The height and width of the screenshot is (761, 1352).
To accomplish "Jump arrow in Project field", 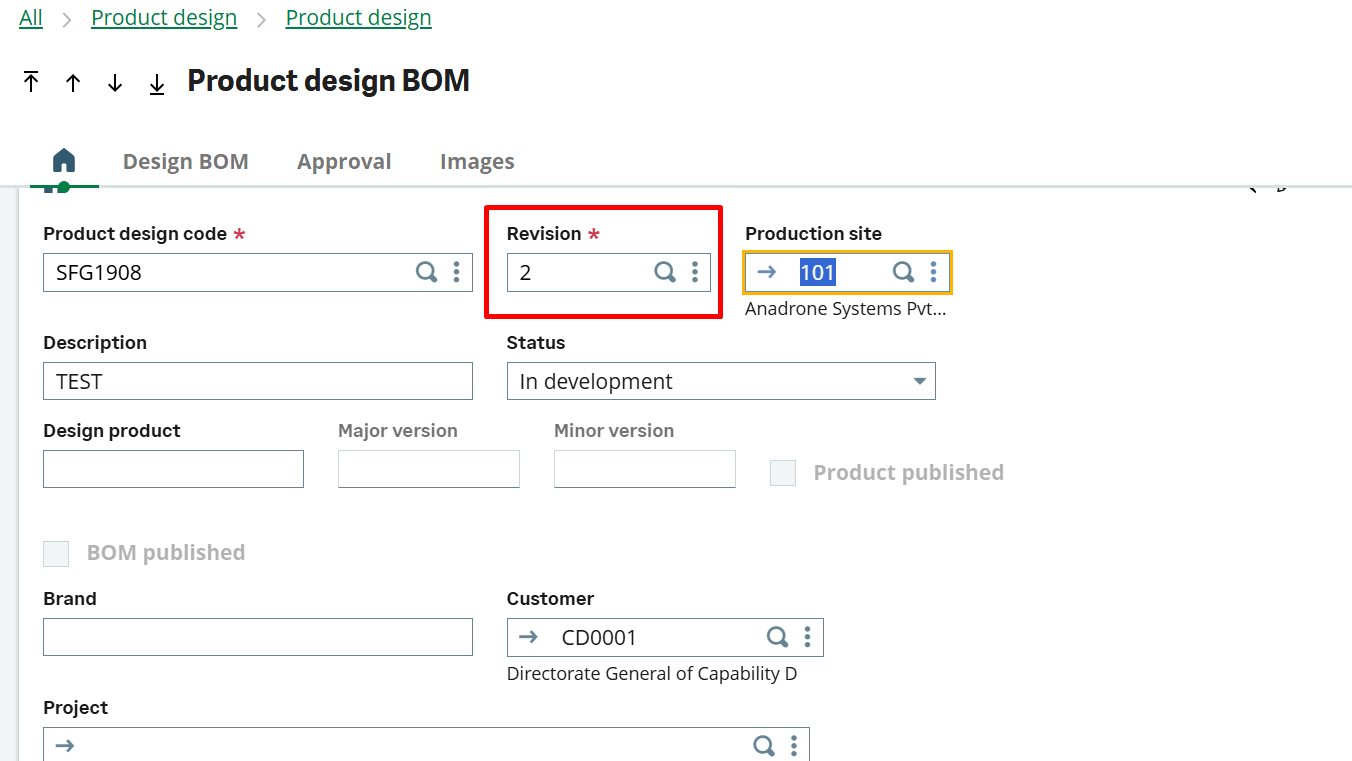I will (x=65, y=746).
